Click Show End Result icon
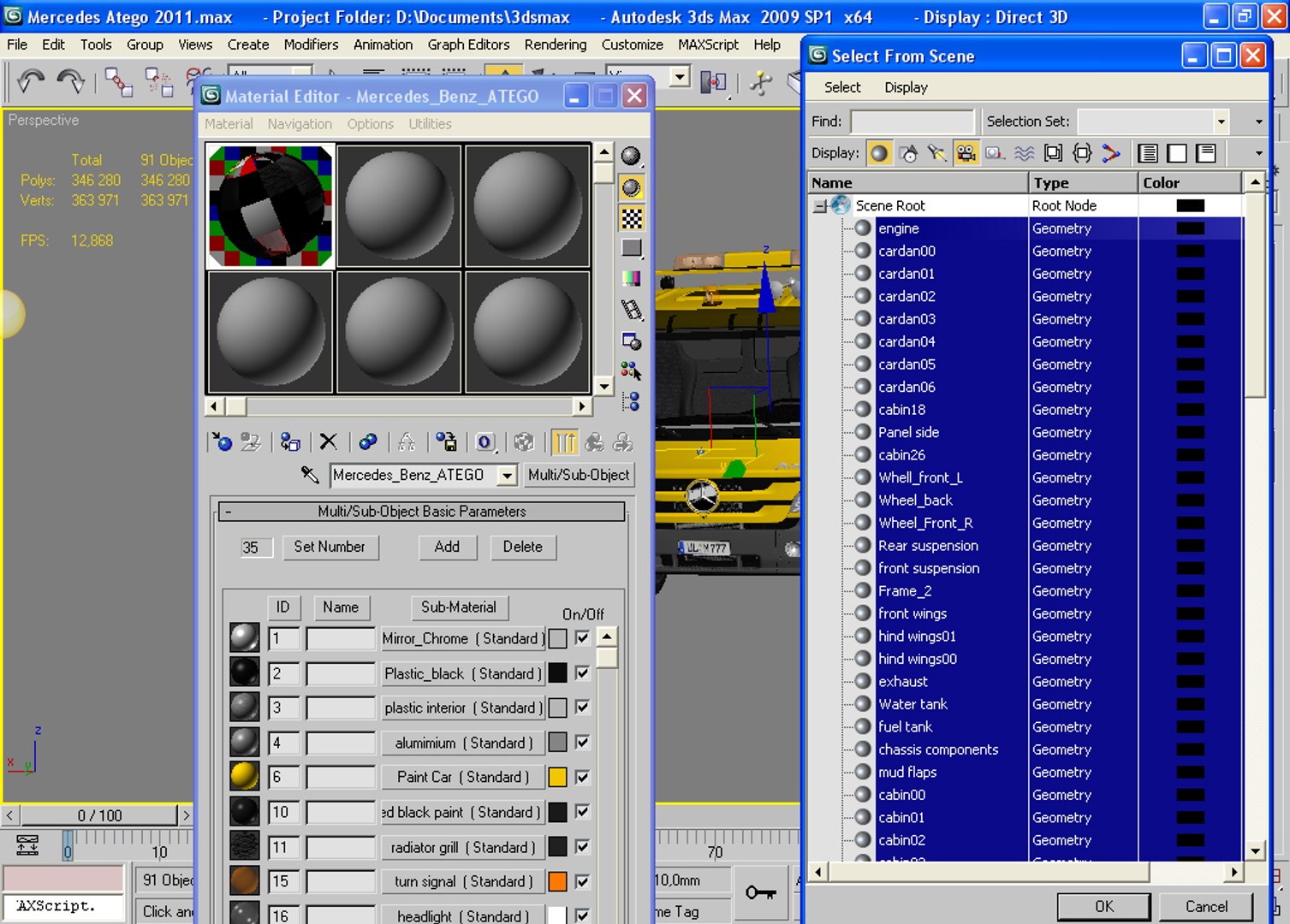 [x=565, y=441]
